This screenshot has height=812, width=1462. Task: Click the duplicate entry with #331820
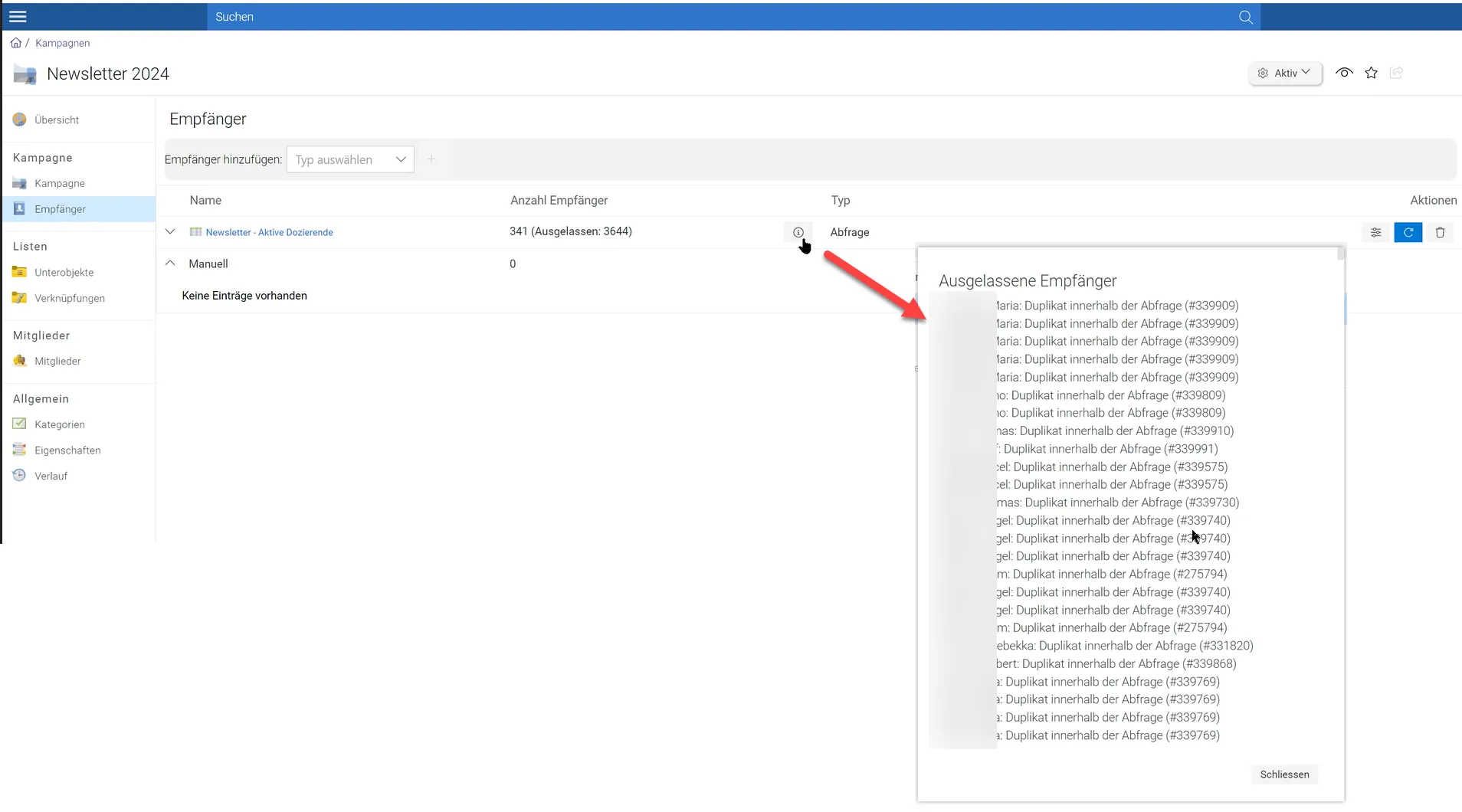(x=1125, y=646)
